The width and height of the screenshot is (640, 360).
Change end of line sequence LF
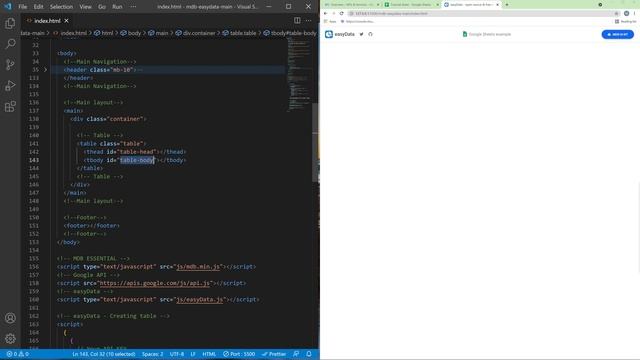point(193,354)
